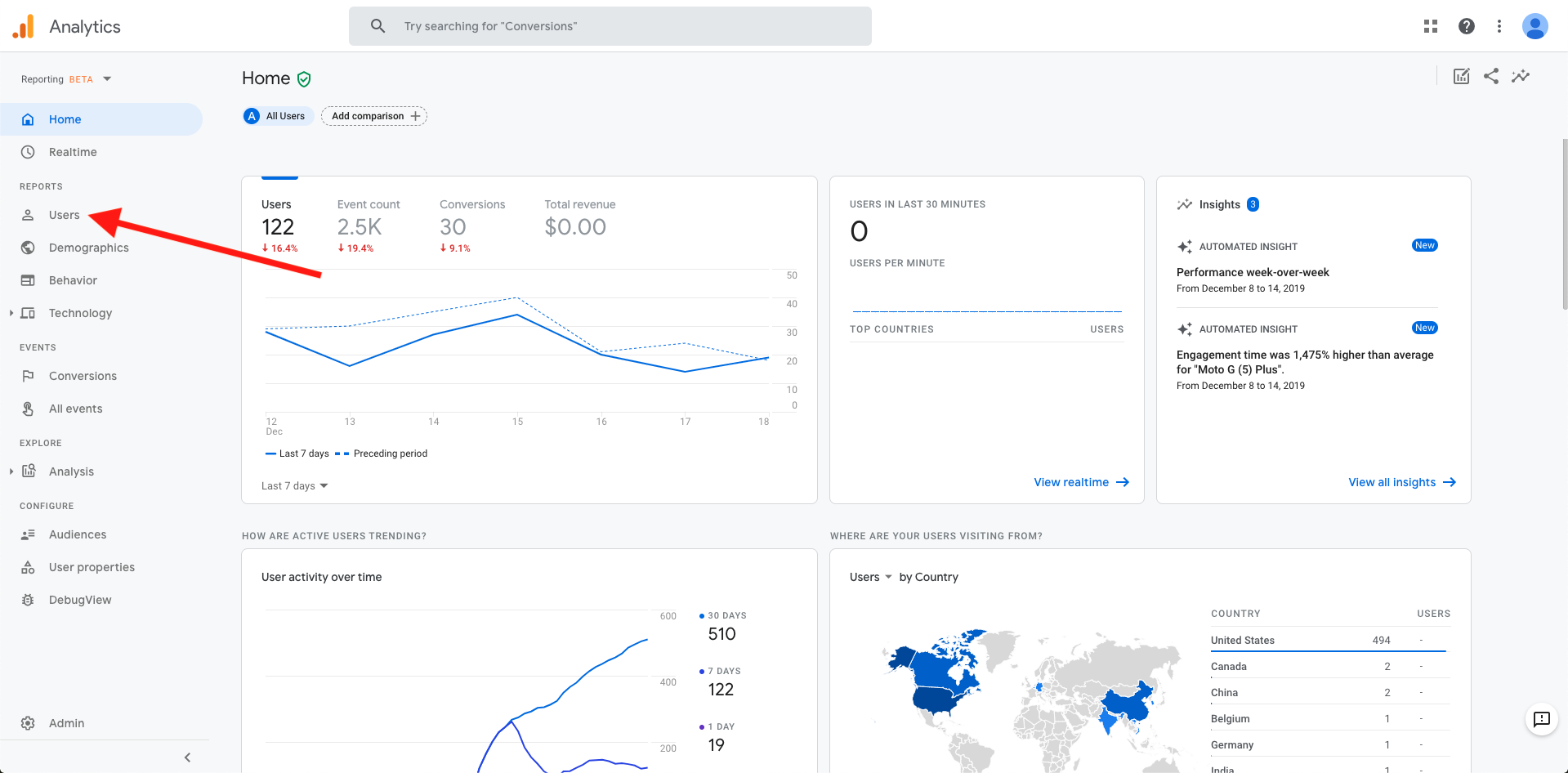The image size is (1568, 773).
Task: Select the Conversions metric tab
Action: [472, 226]
